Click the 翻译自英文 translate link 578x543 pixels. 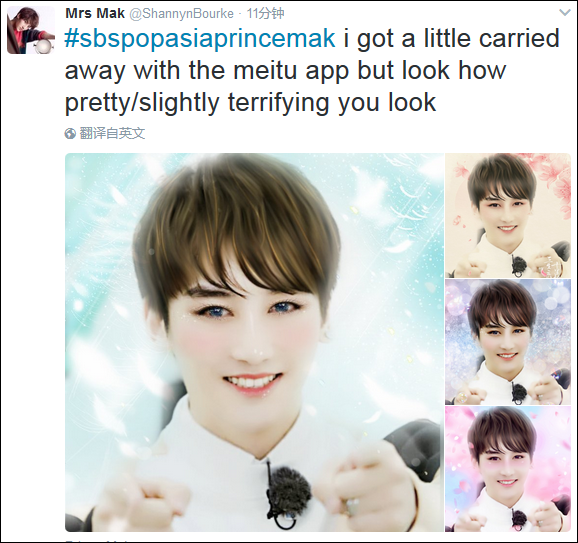(112, 133)
